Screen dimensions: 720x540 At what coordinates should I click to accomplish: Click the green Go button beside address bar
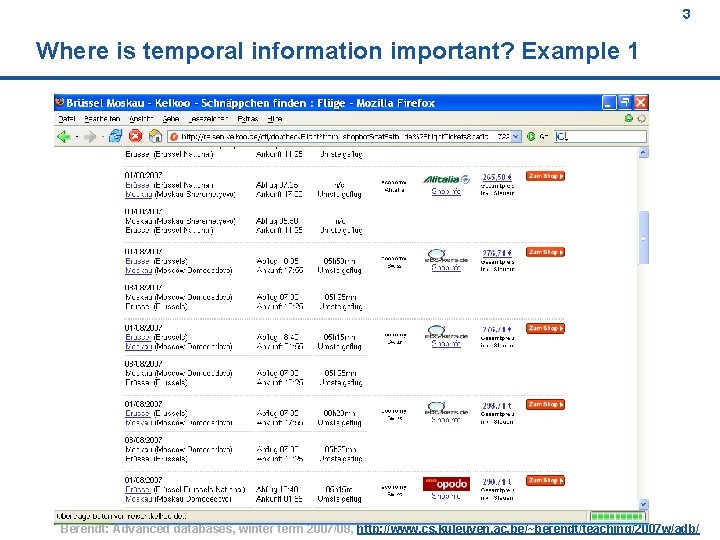pos(531,136)
